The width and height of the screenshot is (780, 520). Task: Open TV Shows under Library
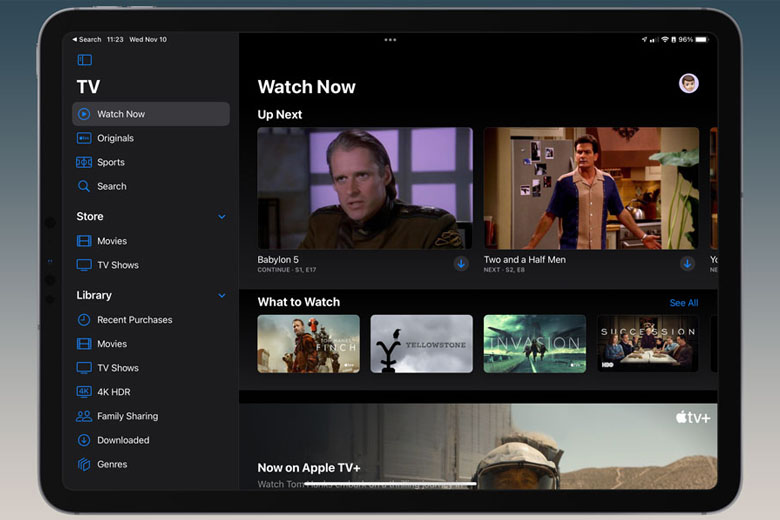pyautogui.click(x=151, y=368)
